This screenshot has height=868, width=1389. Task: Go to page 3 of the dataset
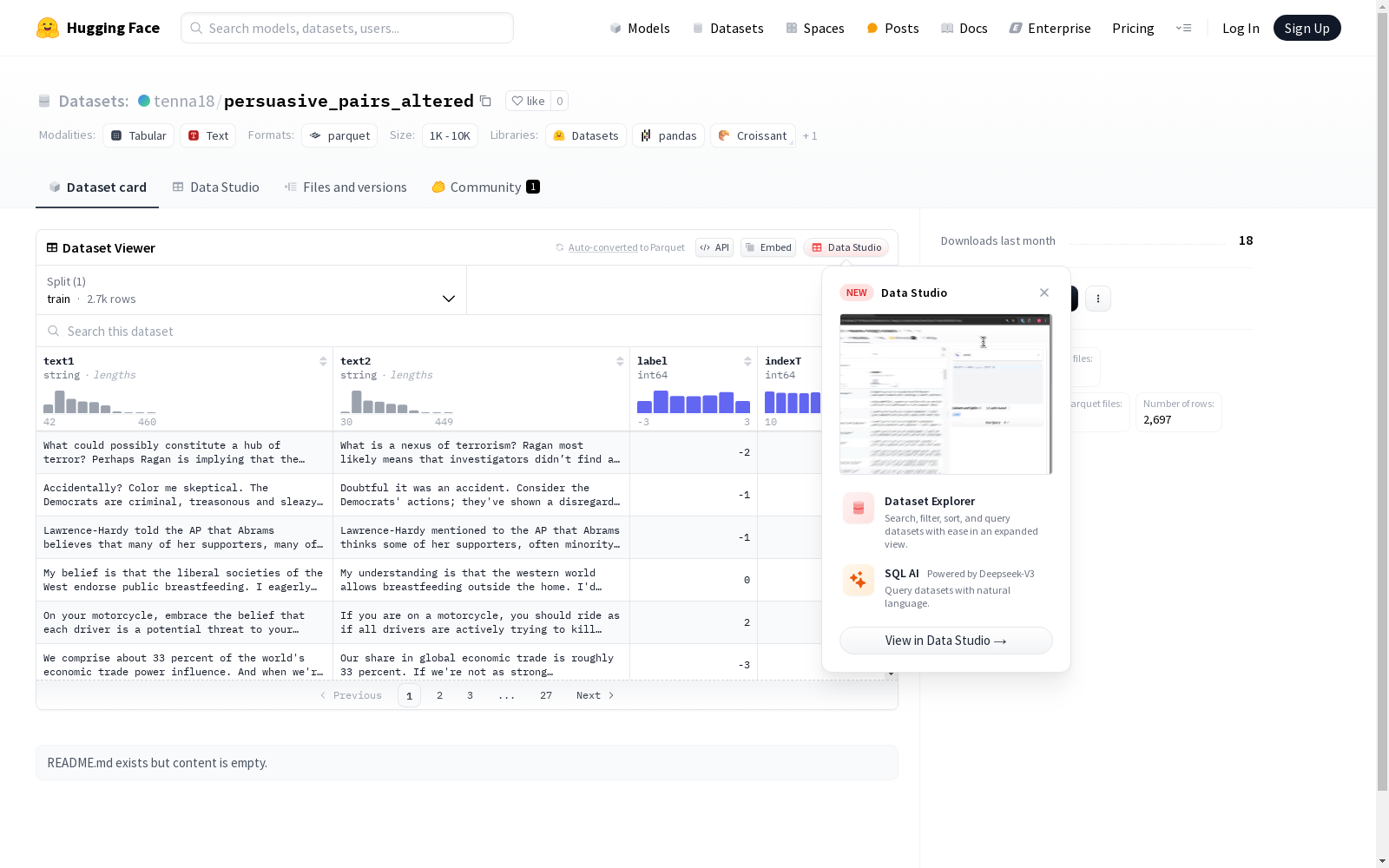pyautogui.click(x=471, y=695)
